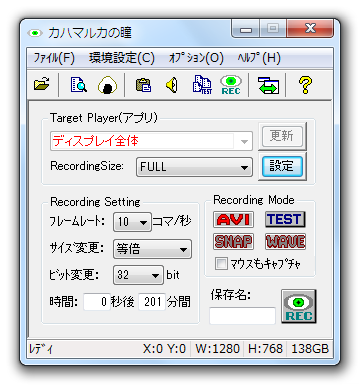Click the window switch green arrow icon
The width and height of the screenshot is (363, 389).
(x=268, y=85)
